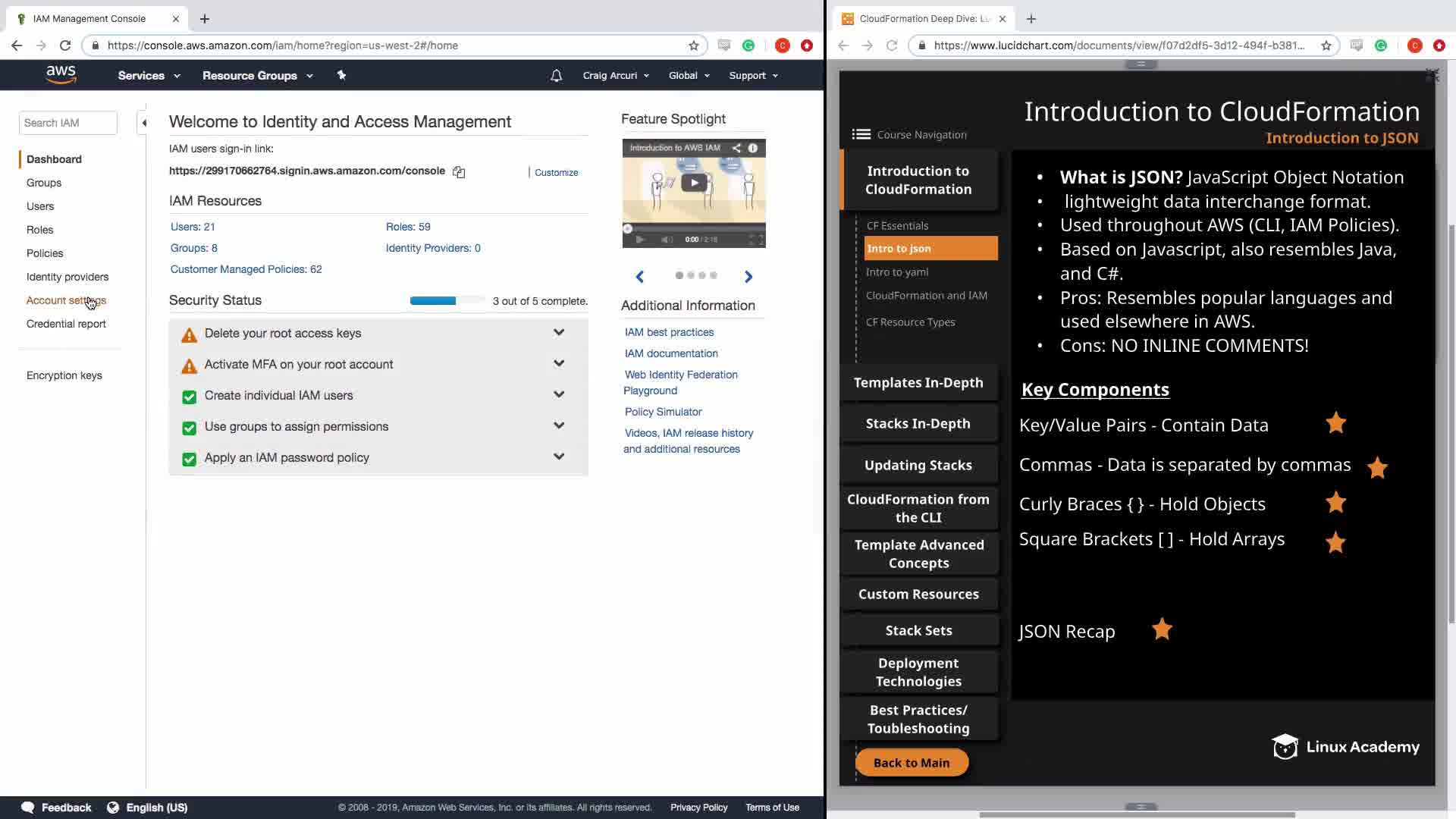Viewport: 1456px width, 819px height.
Task: Collapse the IAM sidebar with arrow icon
Action: [x=143, y=123]
